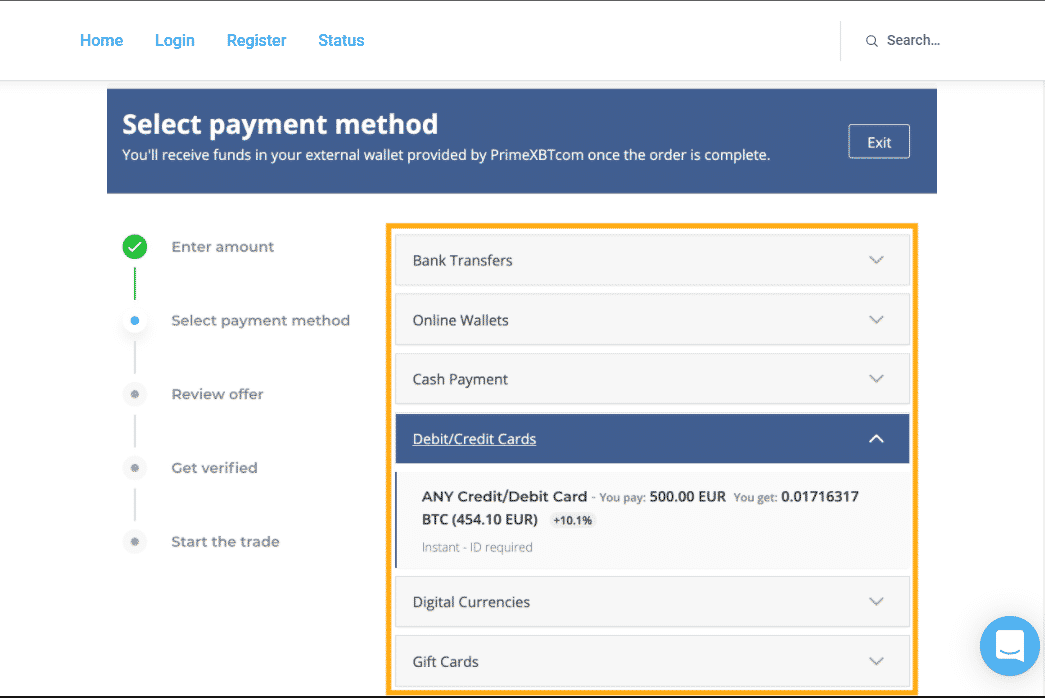Image resolution: width=1045 pixels, height=698 pixels.
Task: Click the search magnifier icon
Action: coord(871,41)
